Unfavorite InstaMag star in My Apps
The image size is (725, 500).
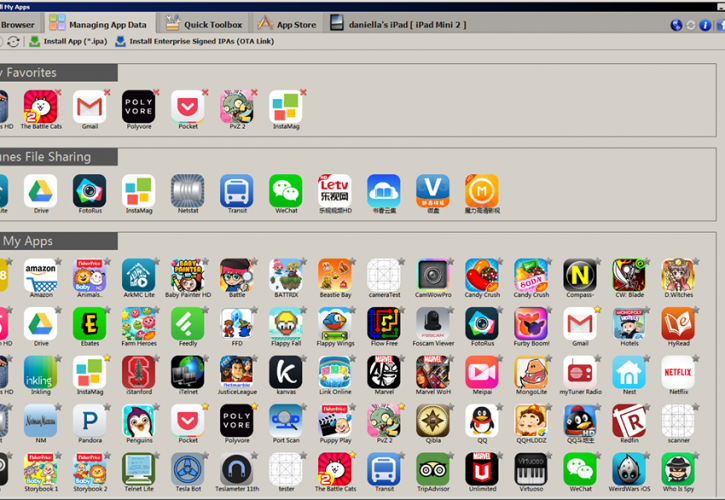click(x=107, y=358)
